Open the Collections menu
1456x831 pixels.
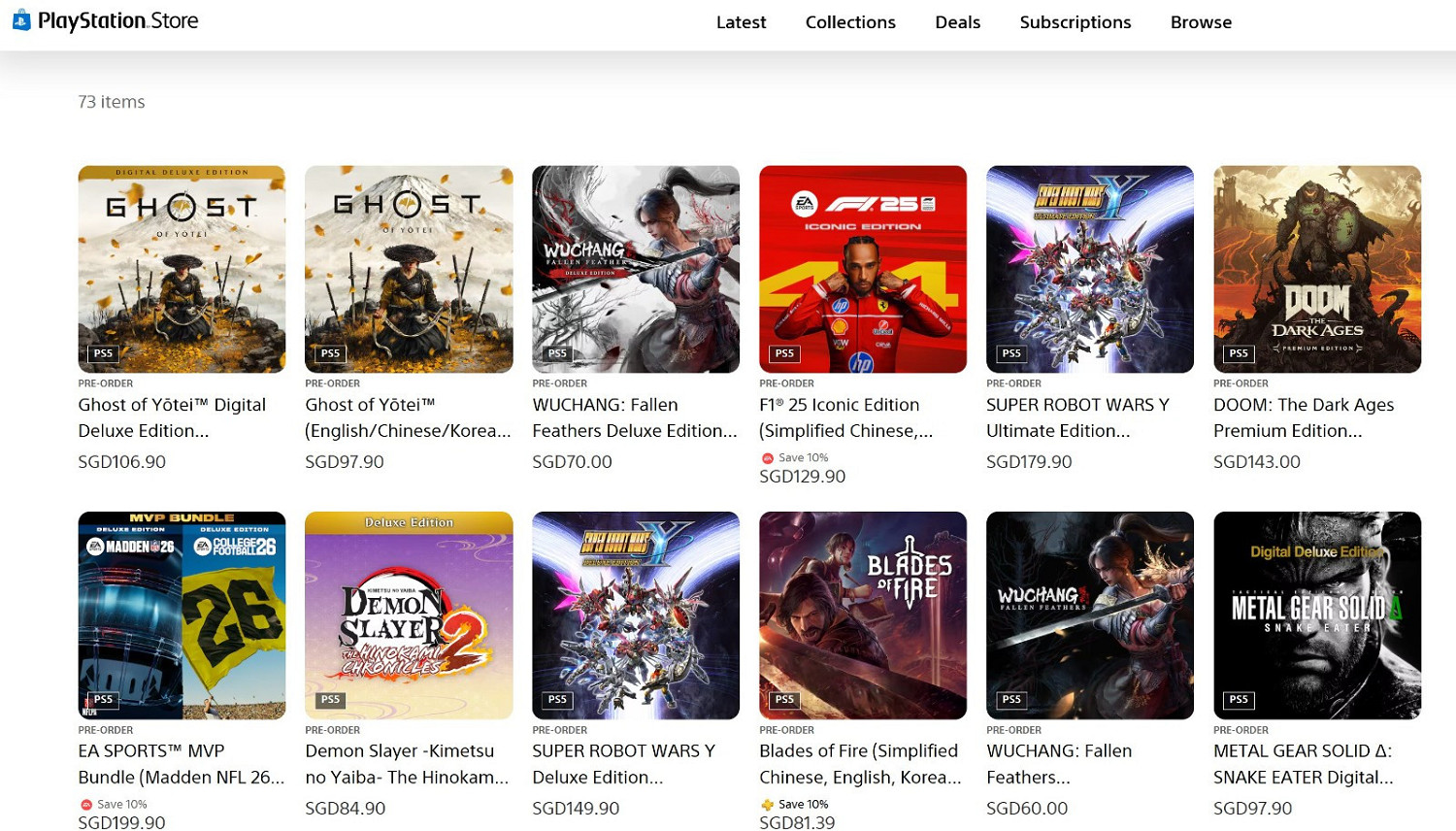[x=850, y=22]
